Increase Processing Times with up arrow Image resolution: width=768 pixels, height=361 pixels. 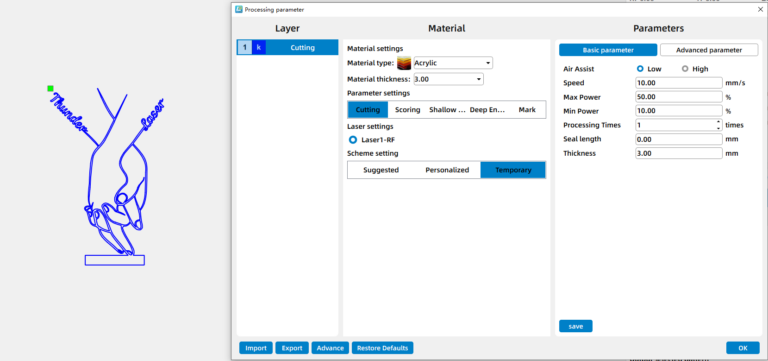(719, 122)
